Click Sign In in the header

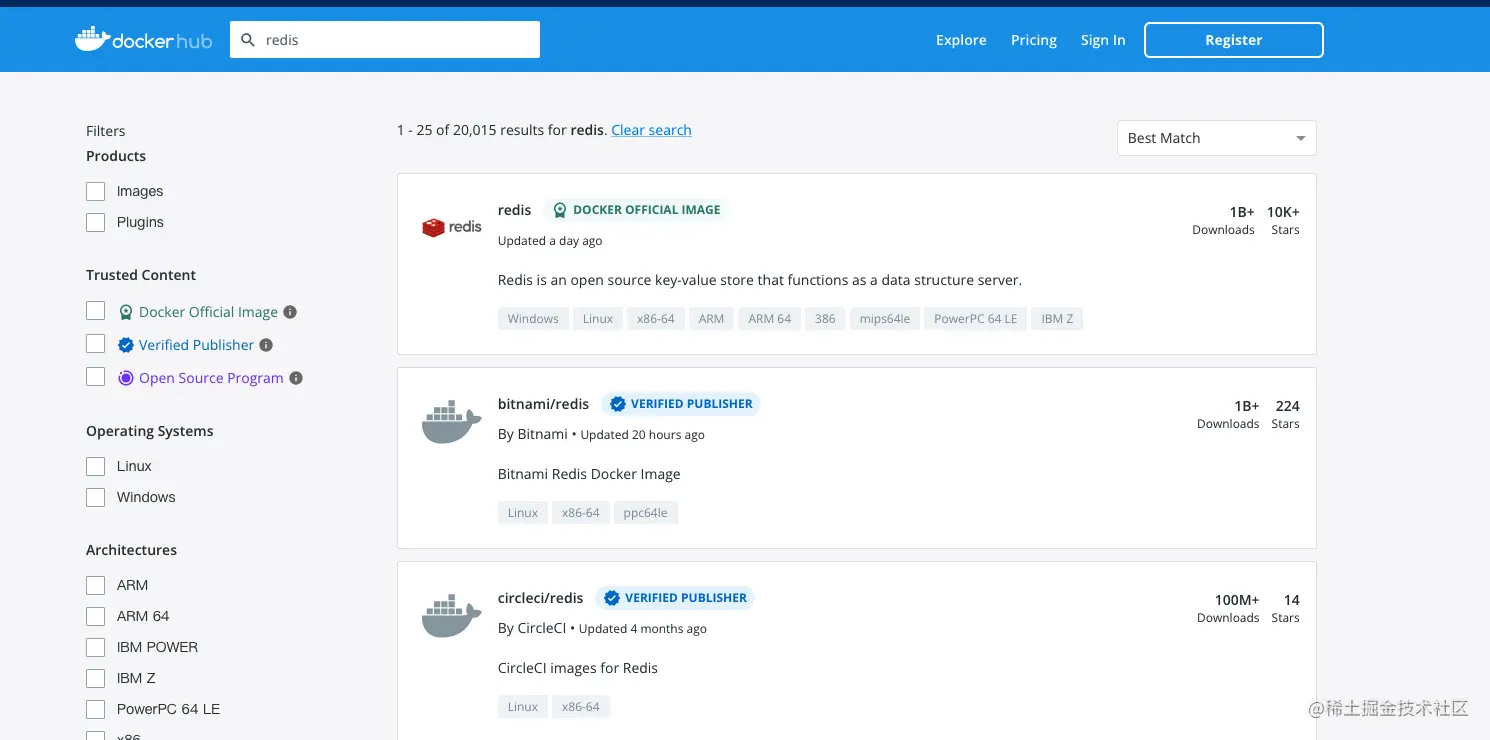[x=1103, y=40]
